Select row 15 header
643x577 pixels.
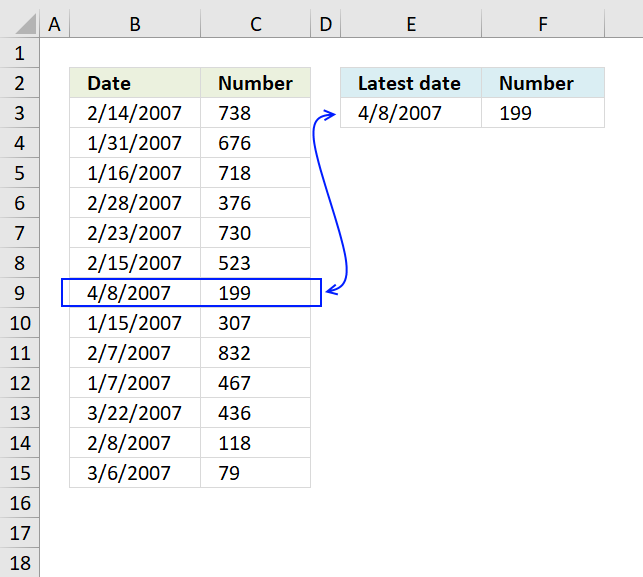[19, 472]
